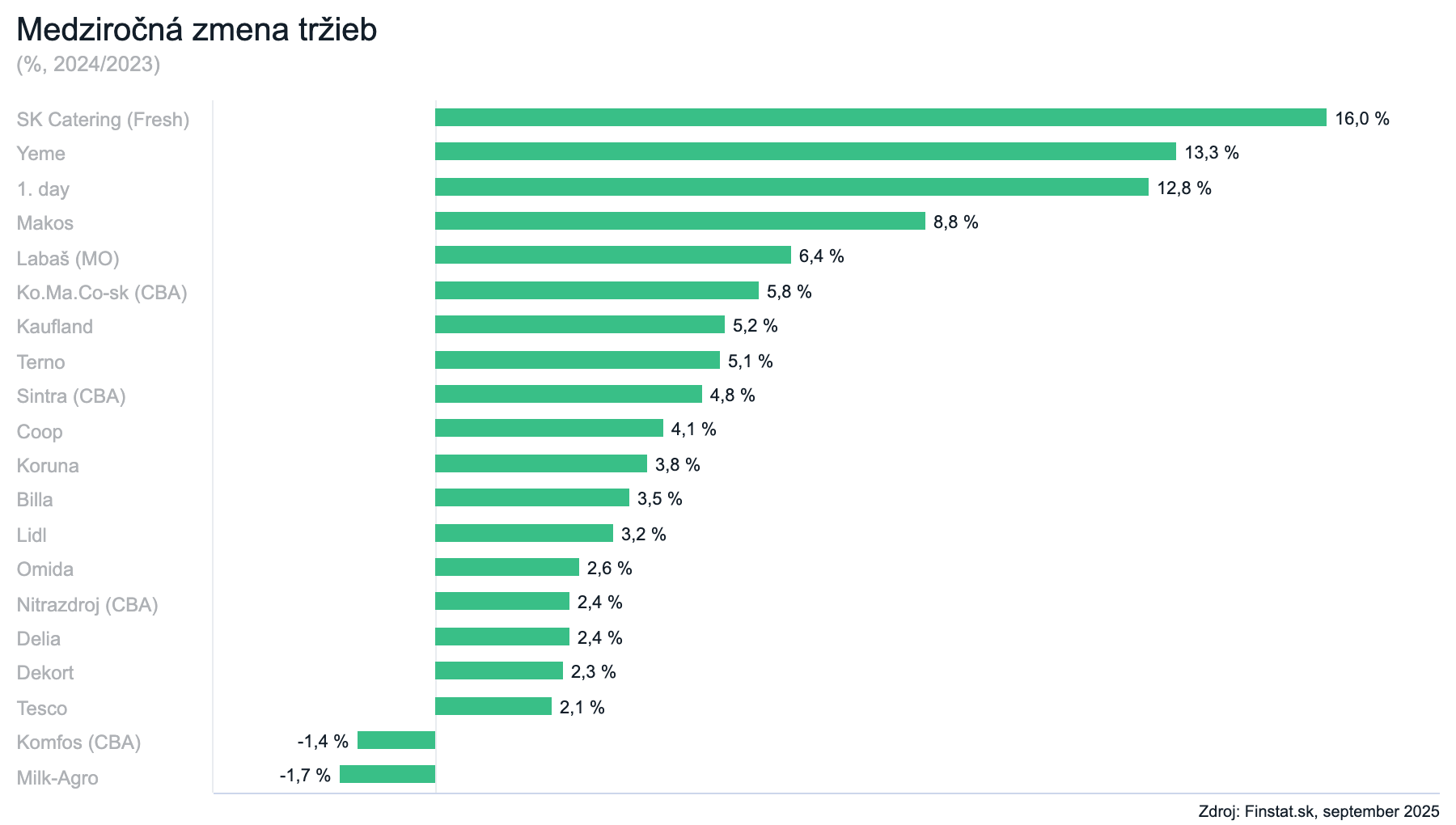Image resolution: width=1456 pixels, height=825 pixels.
Task: Select the Yeme 13,3 % bar
Action: click(x=805, y=151)
